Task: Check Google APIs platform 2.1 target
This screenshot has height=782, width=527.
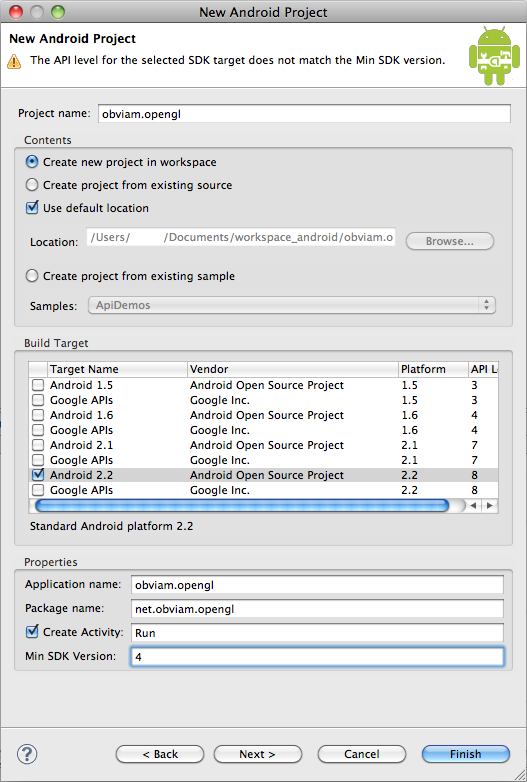Action: point(38,460)
